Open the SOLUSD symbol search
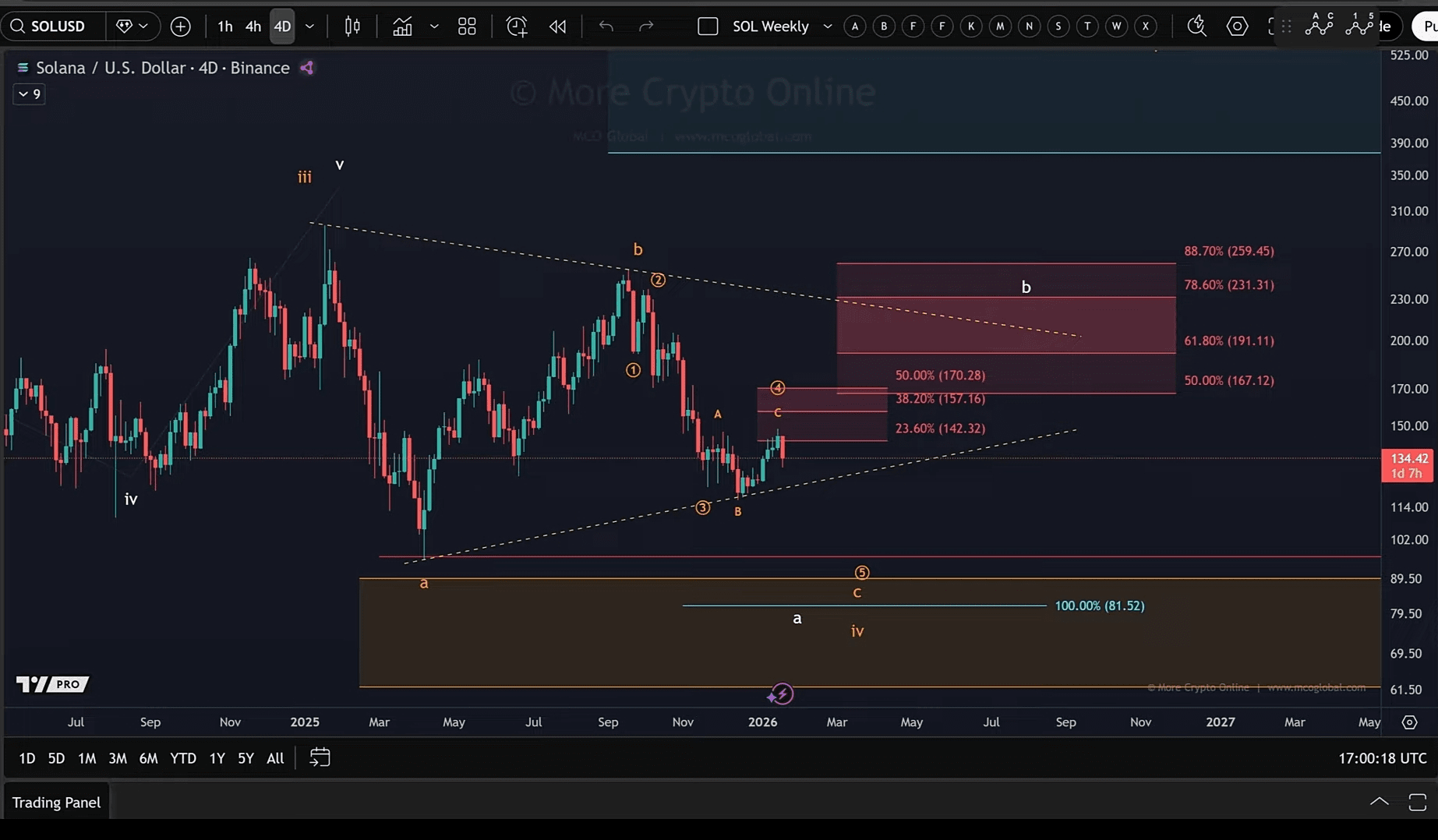The height and width of the screenshot is (840, 1438). click(51, 26)
